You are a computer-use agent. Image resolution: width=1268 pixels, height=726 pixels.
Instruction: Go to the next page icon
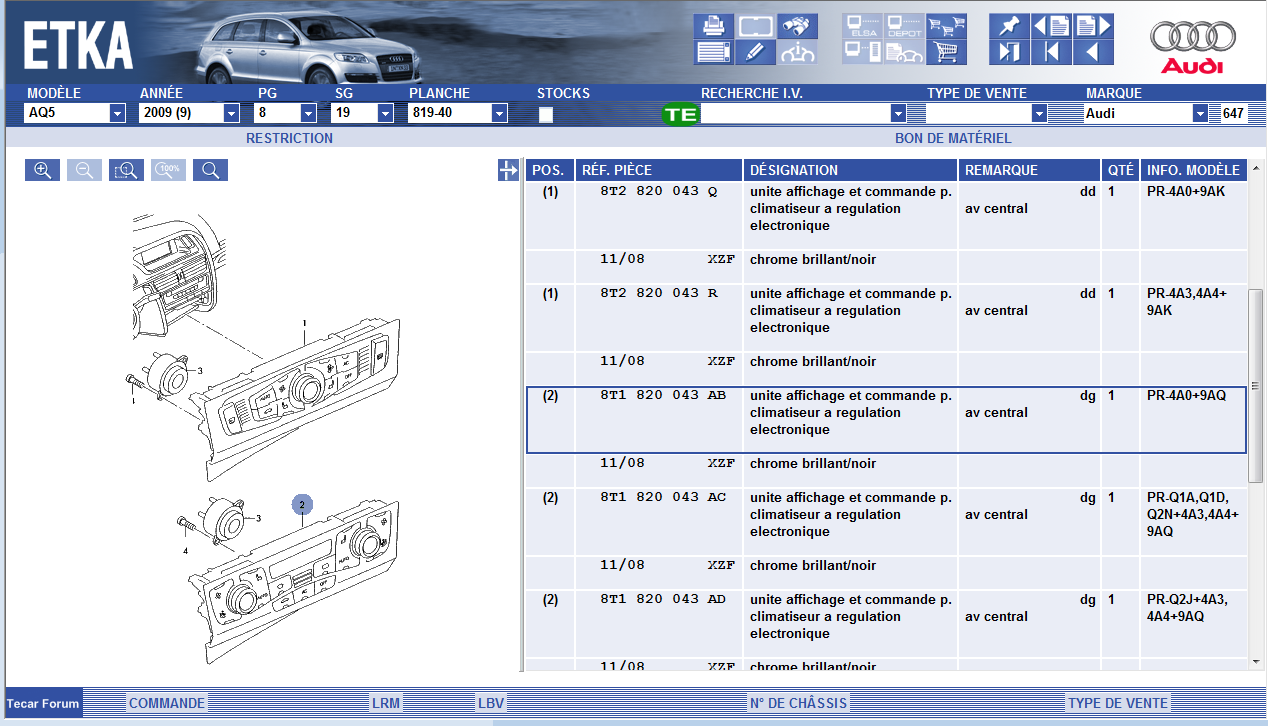point(1093,26)
